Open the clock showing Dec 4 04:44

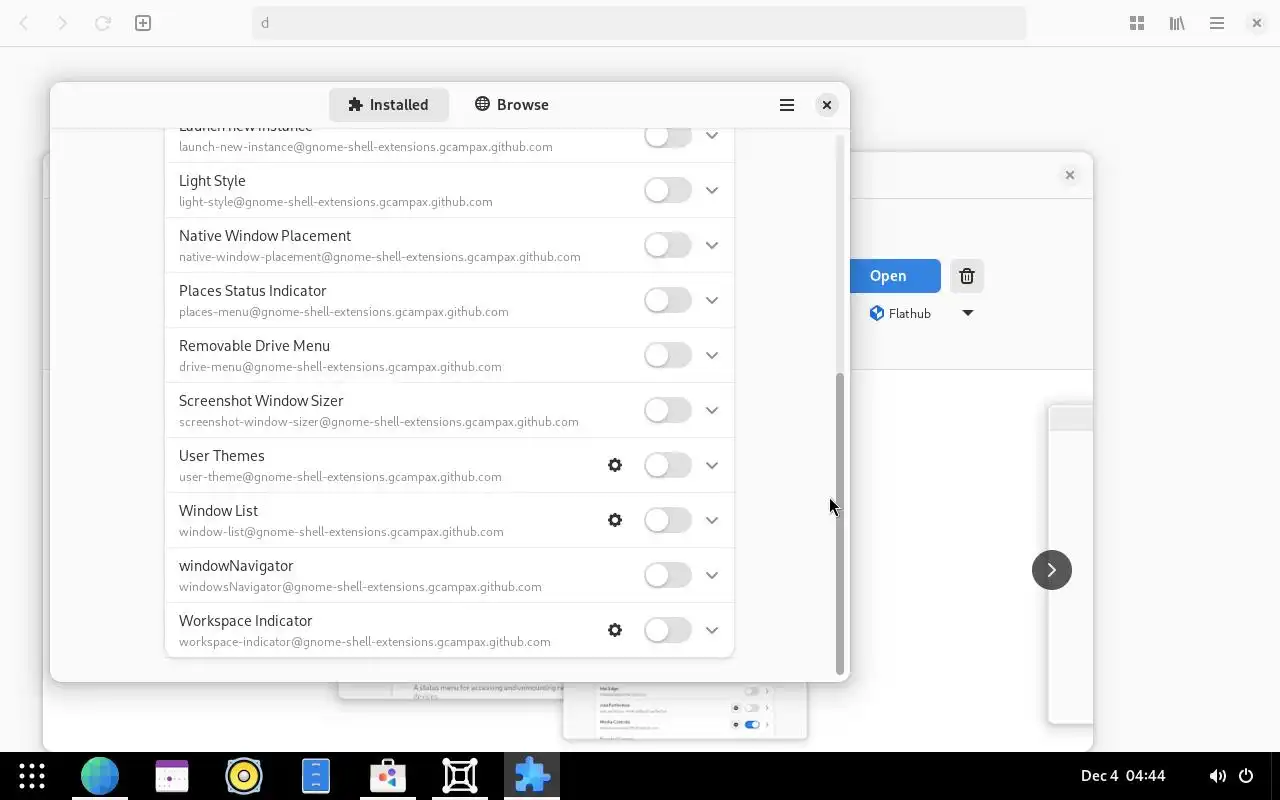pos(1123,776)
